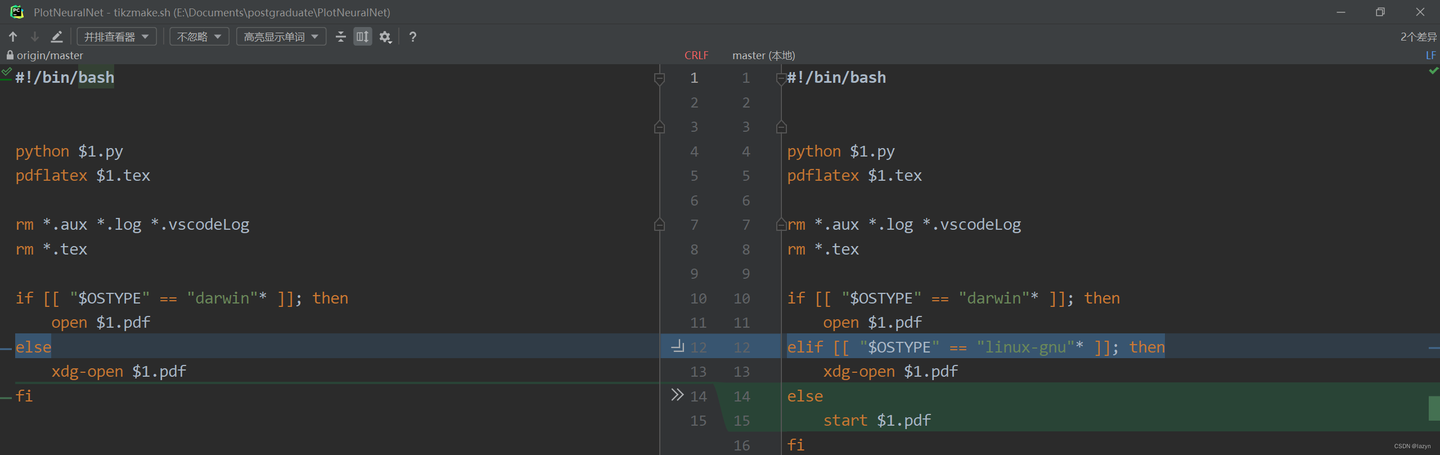The height and width of the screenshot is (455, 1440).
Task: Click the PyCharm application icon in title bar
Action: (17, 12)
